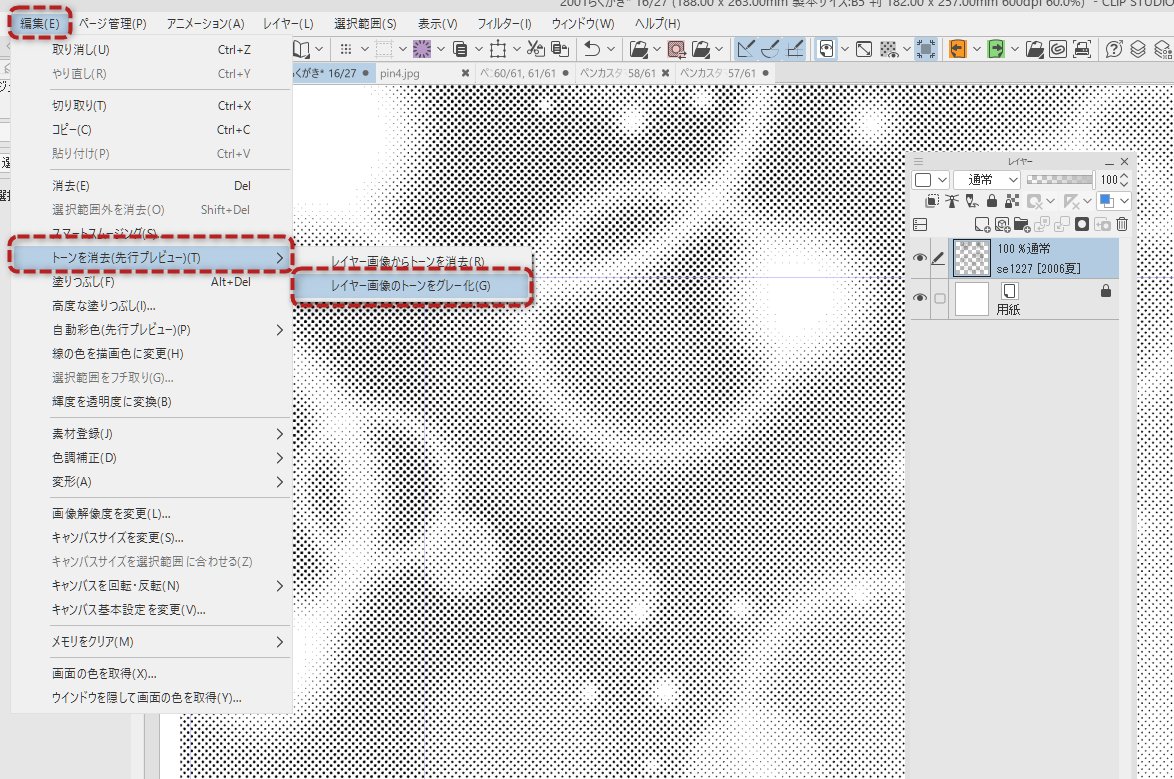Click the scale/rotate transform toolbar icon
This screenshot has width=1174, height=779.
pos(498,49)
